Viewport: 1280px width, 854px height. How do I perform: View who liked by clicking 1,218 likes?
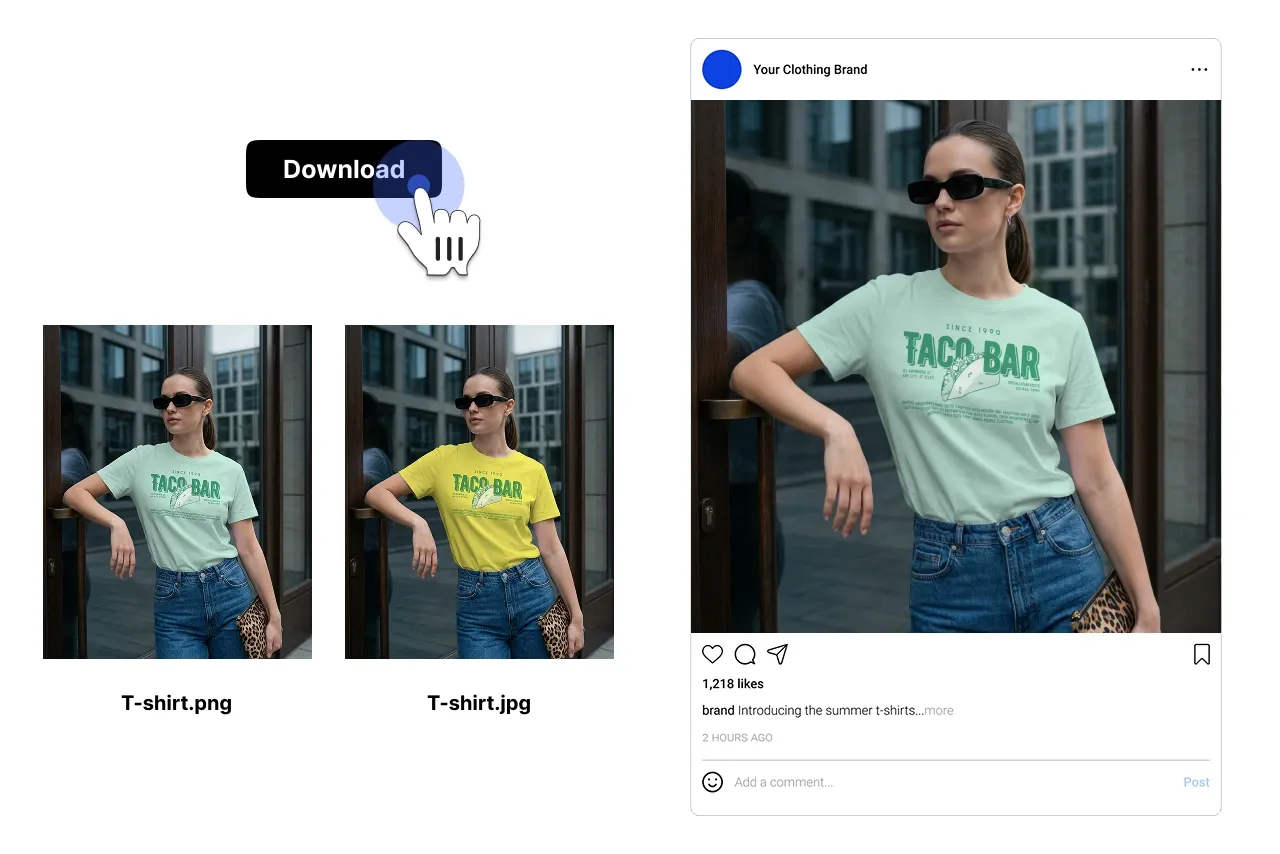(x=732, y=683)
